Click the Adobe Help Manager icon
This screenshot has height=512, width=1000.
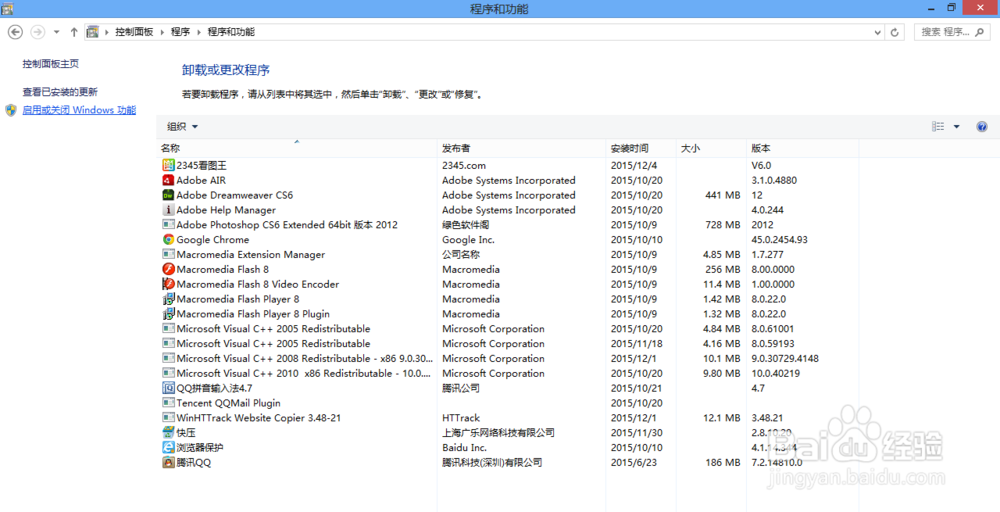(x=168, y=210)
